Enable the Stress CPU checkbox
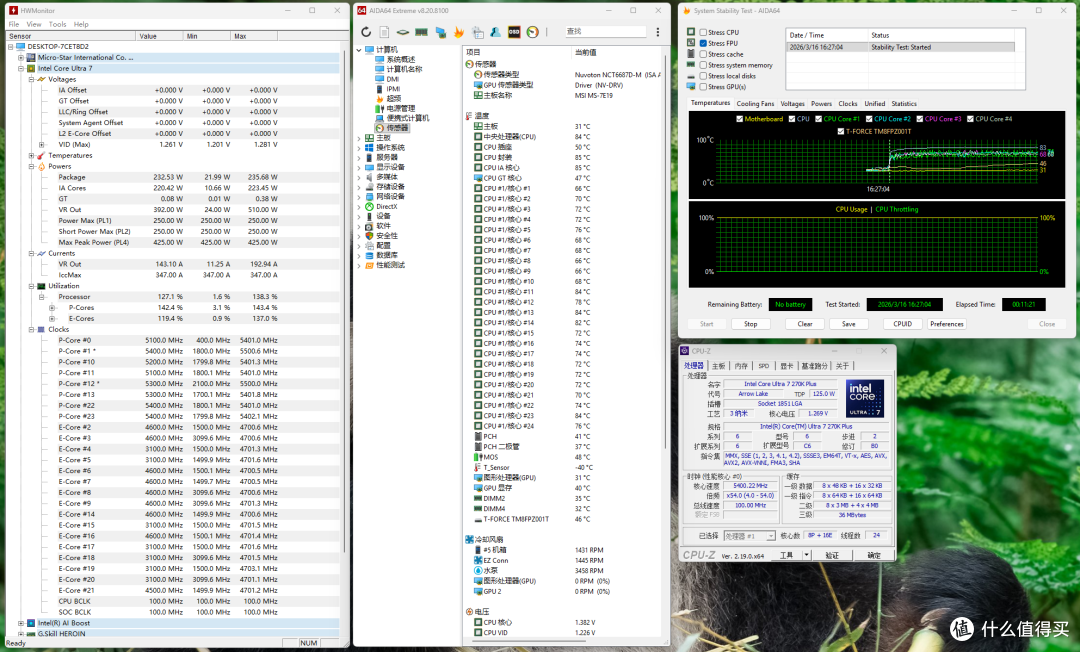This screenshot has width=1080, height=652. pyautogui.click(x=703, y=32)
